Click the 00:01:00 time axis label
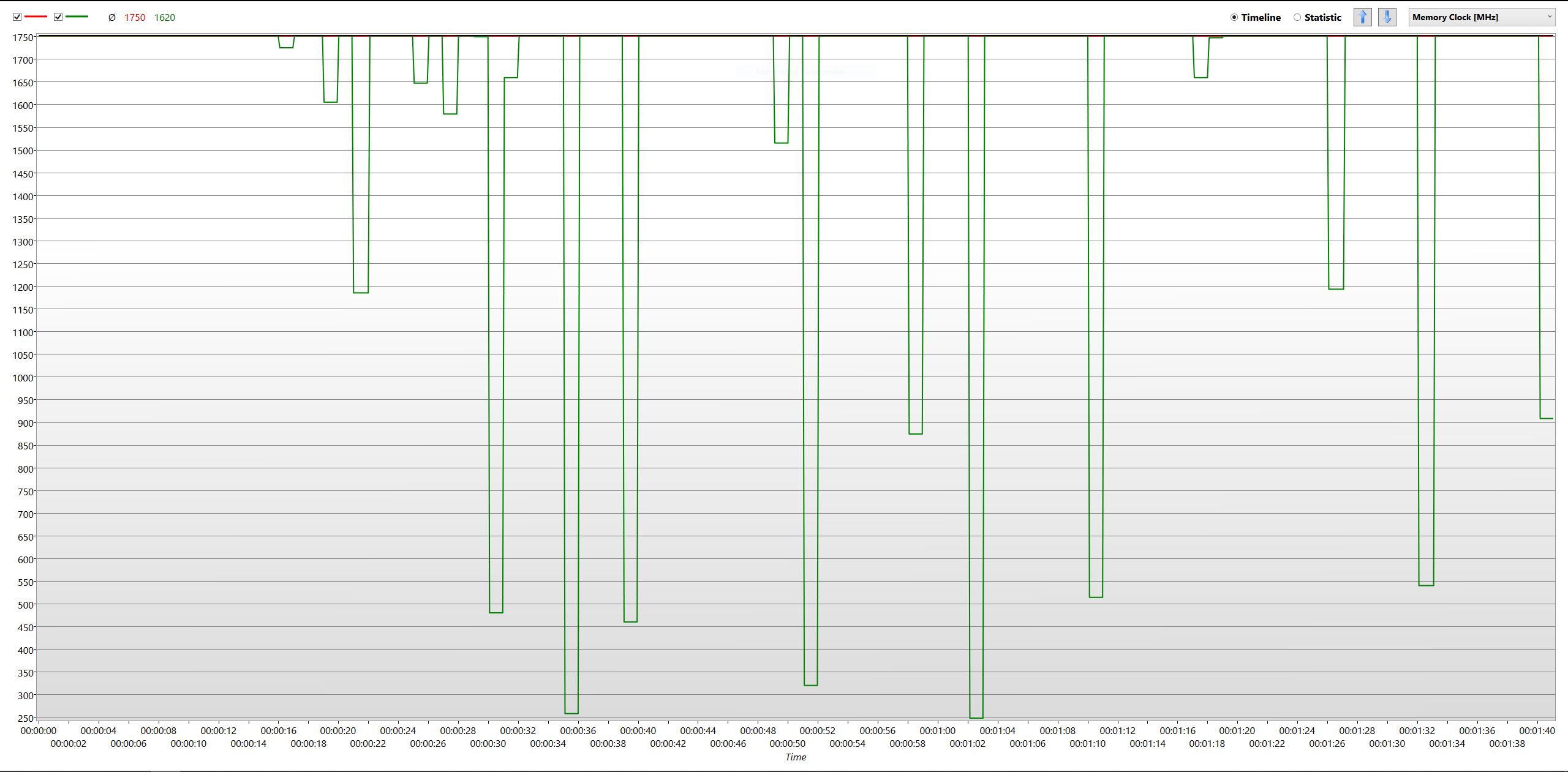This screenshot has height=772, width=1568. click(x=937, y=731)
